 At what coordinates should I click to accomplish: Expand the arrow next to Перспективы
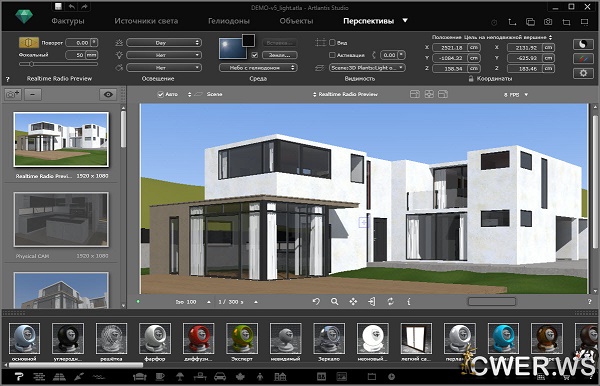coord(405,21)
